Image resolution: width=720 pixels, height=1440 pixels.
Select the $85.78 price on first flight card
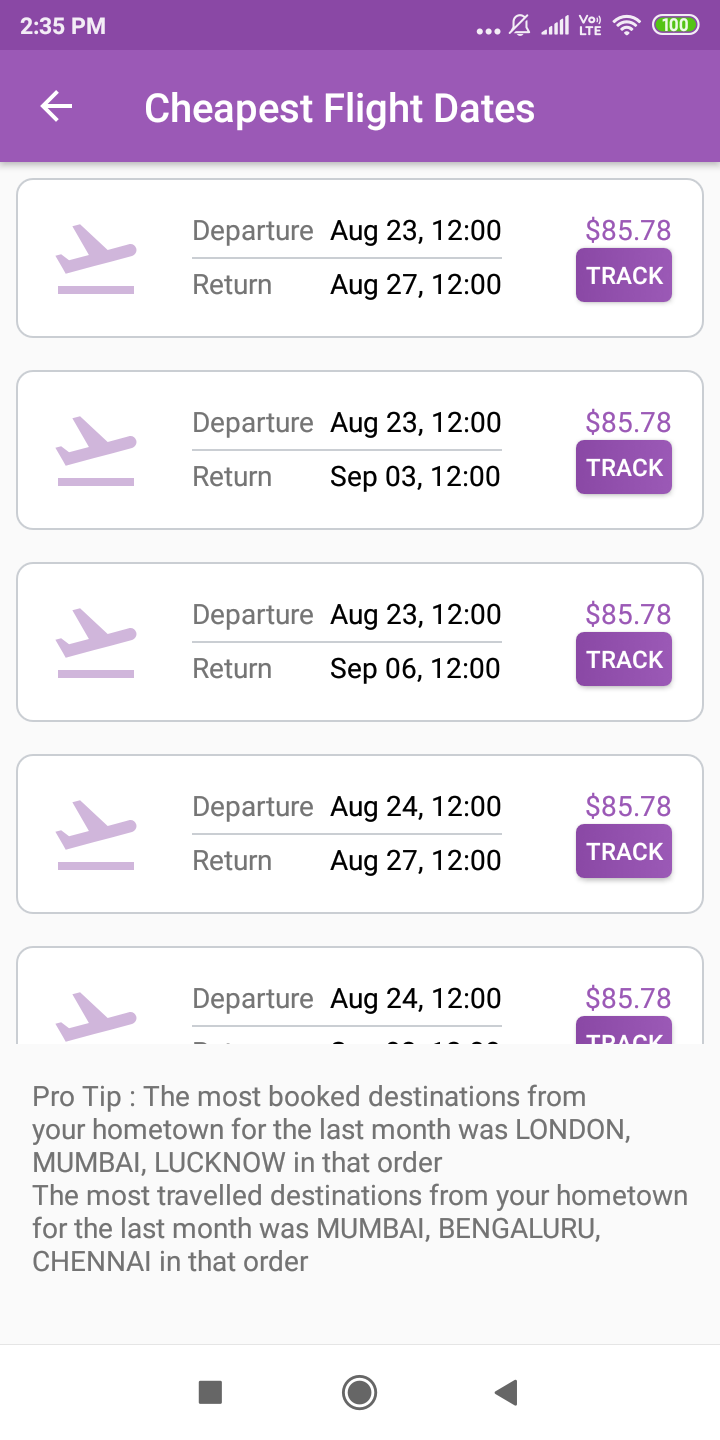tap(628, 231)
